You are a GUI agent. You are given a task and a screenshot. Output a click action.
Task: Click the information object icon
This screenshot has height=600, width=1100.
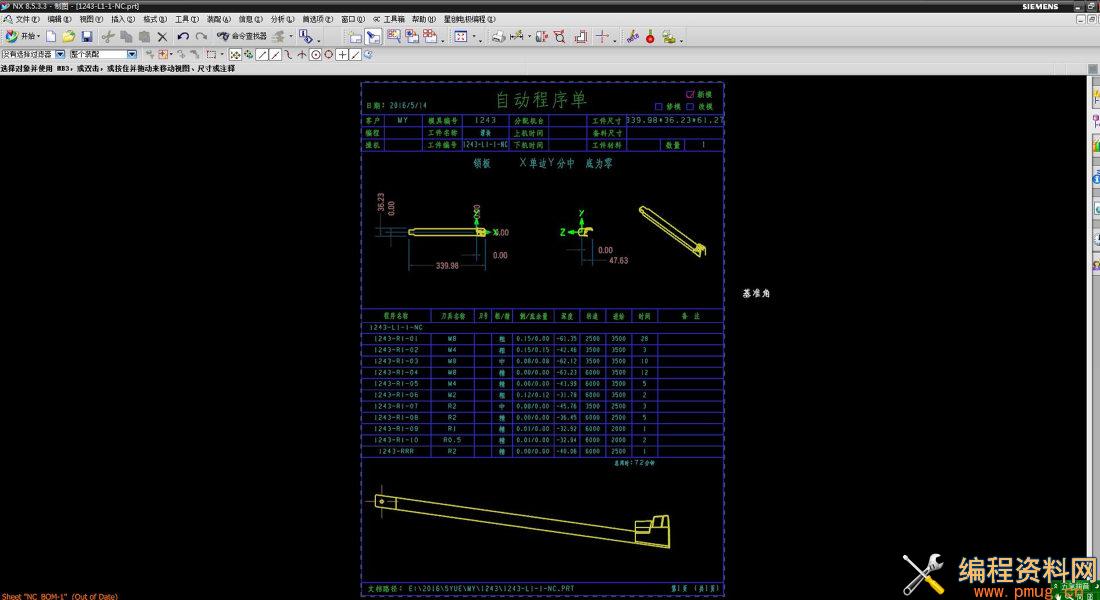pyautogui.click(x=306, y=36)
